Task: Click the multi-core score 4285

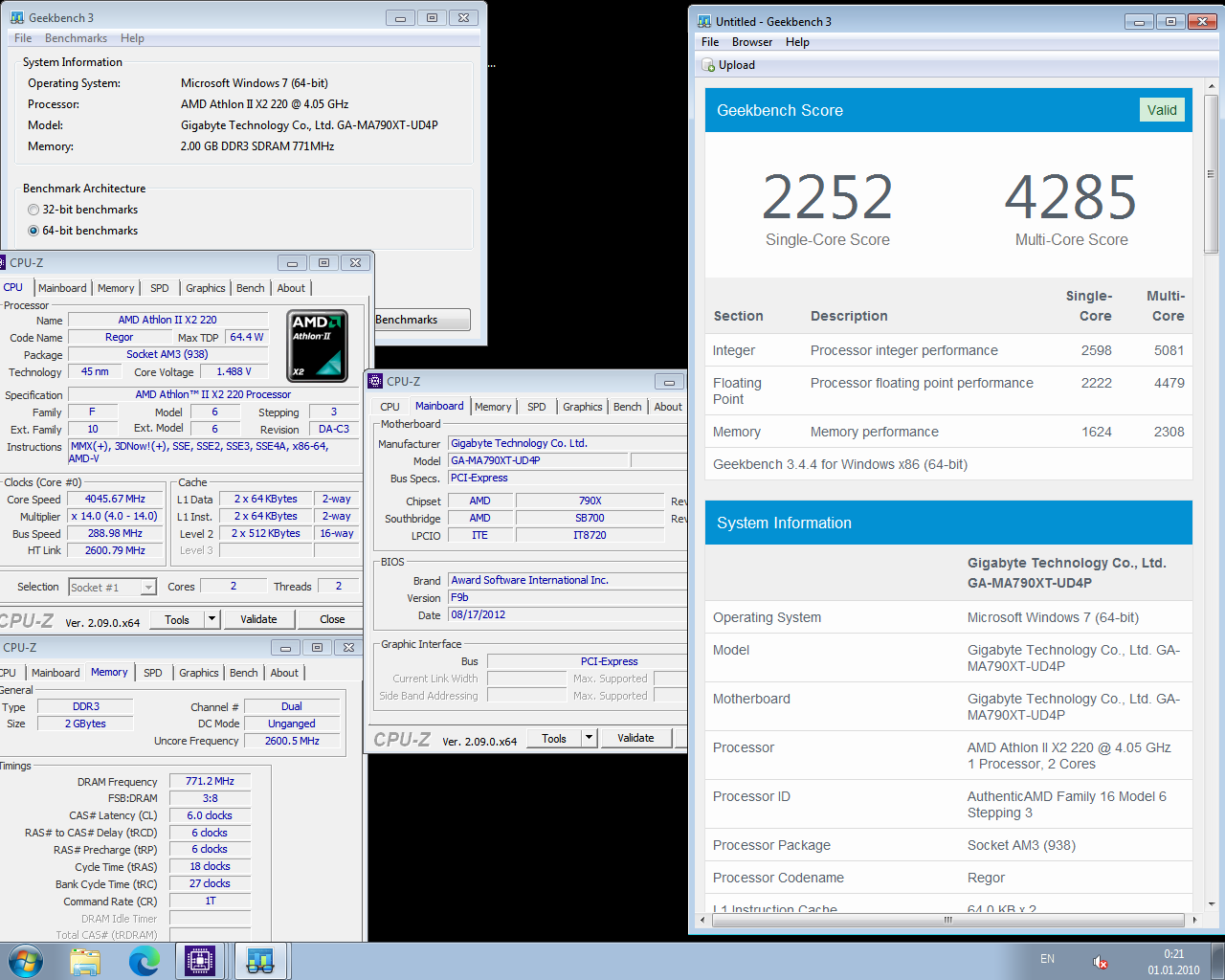Action: [1071, 197]
